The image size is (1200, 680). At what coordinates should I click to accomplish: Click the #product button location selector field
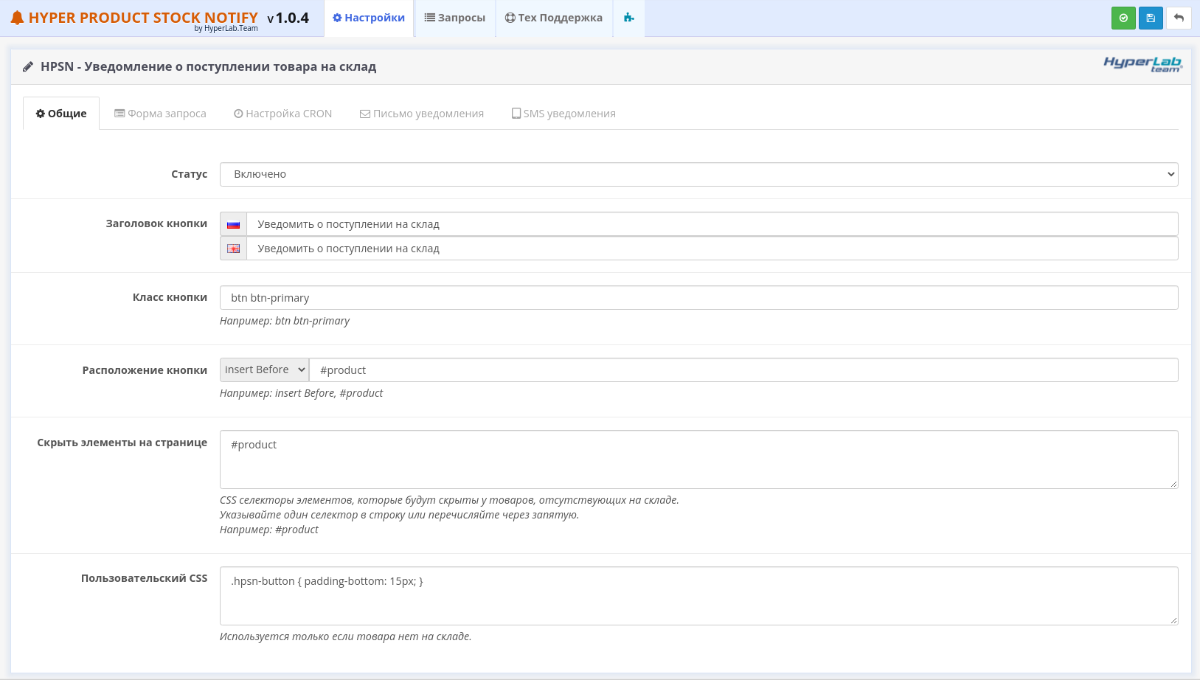coord(743,370)
